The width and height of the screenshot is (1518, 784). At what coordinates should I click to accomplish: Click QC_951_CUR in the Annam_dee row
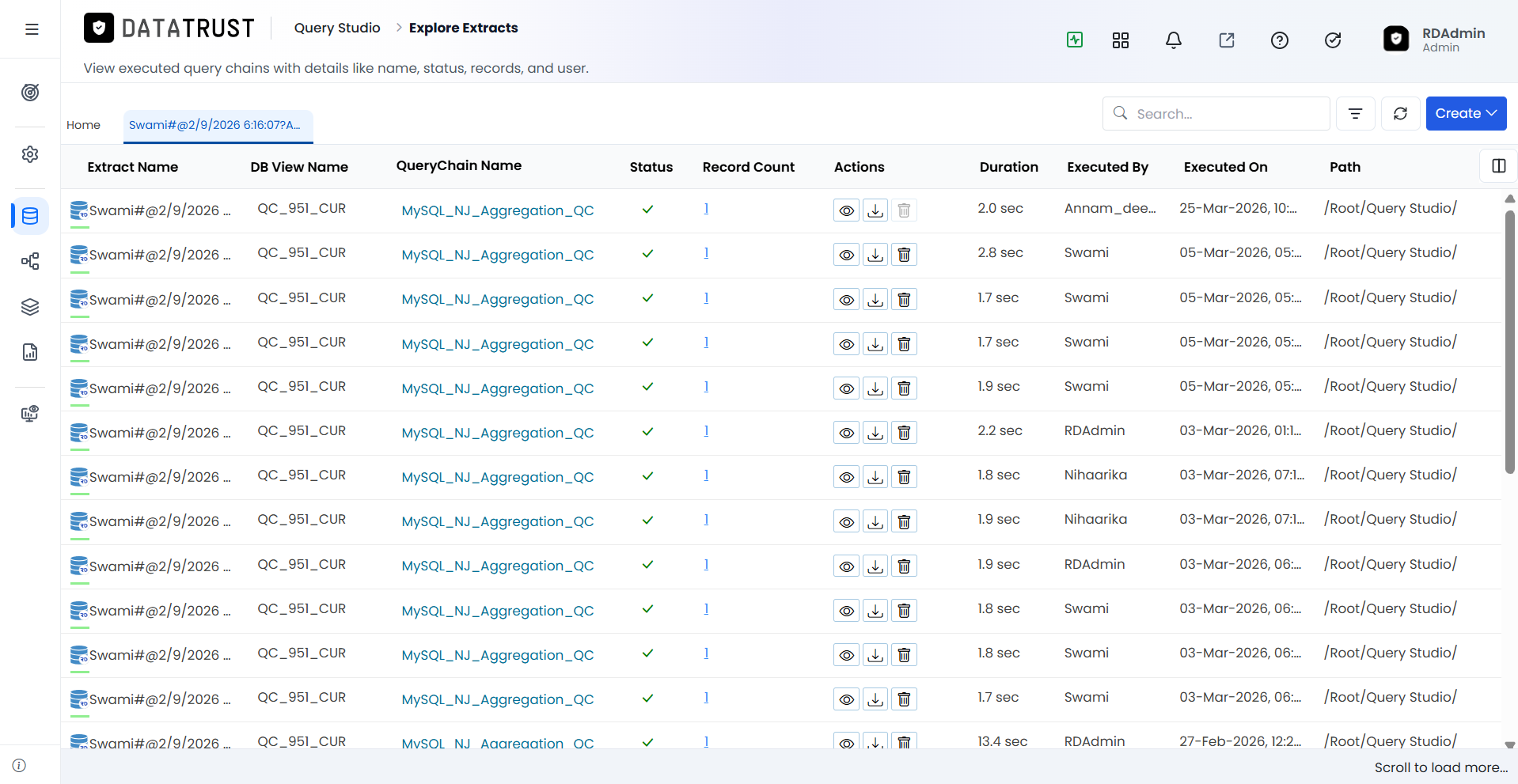(302, 208)
